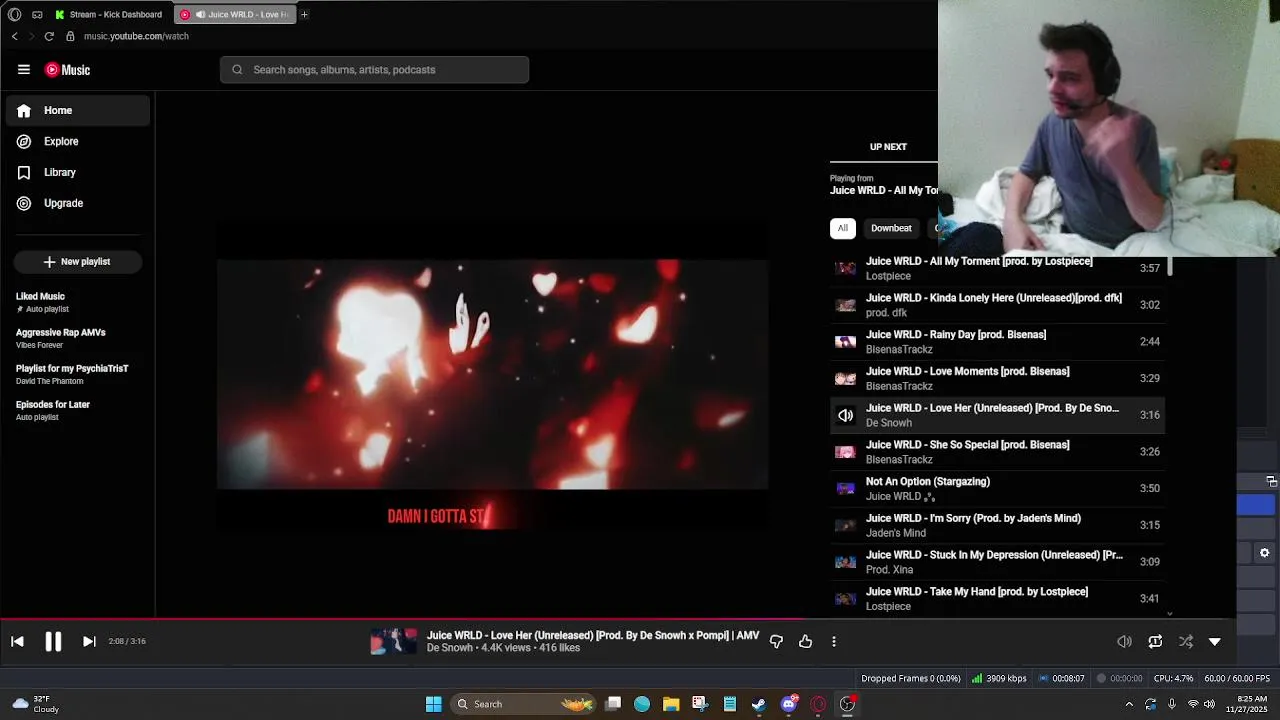This screenshot has width=1280, height=720.
Task: Open OBS settings gear icon
Action: coord(1264,552)
